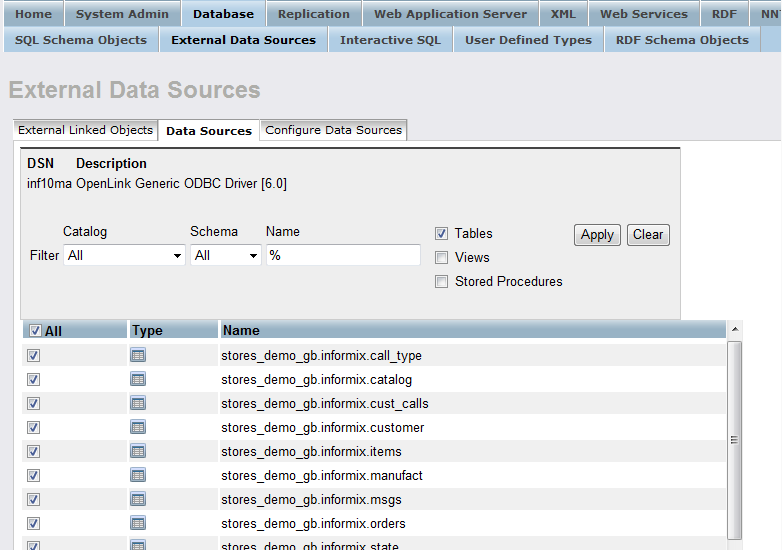782x550 pixels.
Task: Toggle the Tables filter checkbox
Action: (x=441, y=233)
